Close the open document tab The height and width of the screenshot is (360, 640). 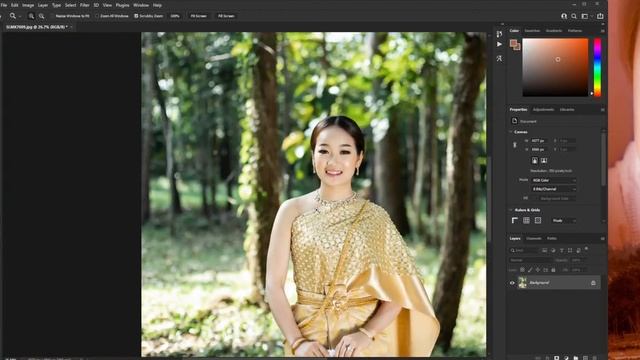[71, 27]
